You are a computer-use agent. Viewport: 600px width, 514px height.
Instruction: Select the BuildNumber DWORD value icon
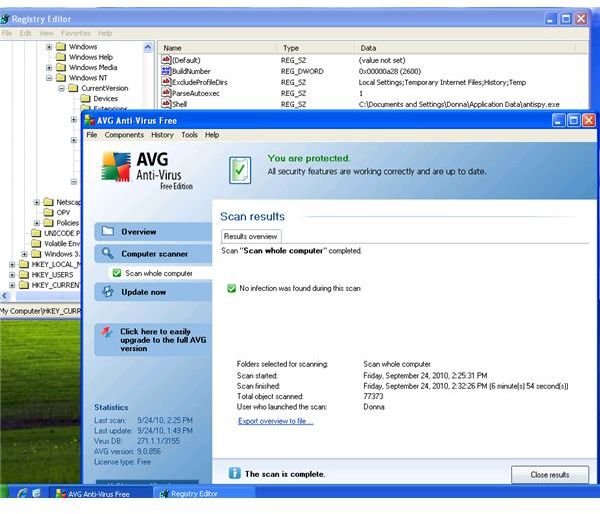(x=166, y=71)
